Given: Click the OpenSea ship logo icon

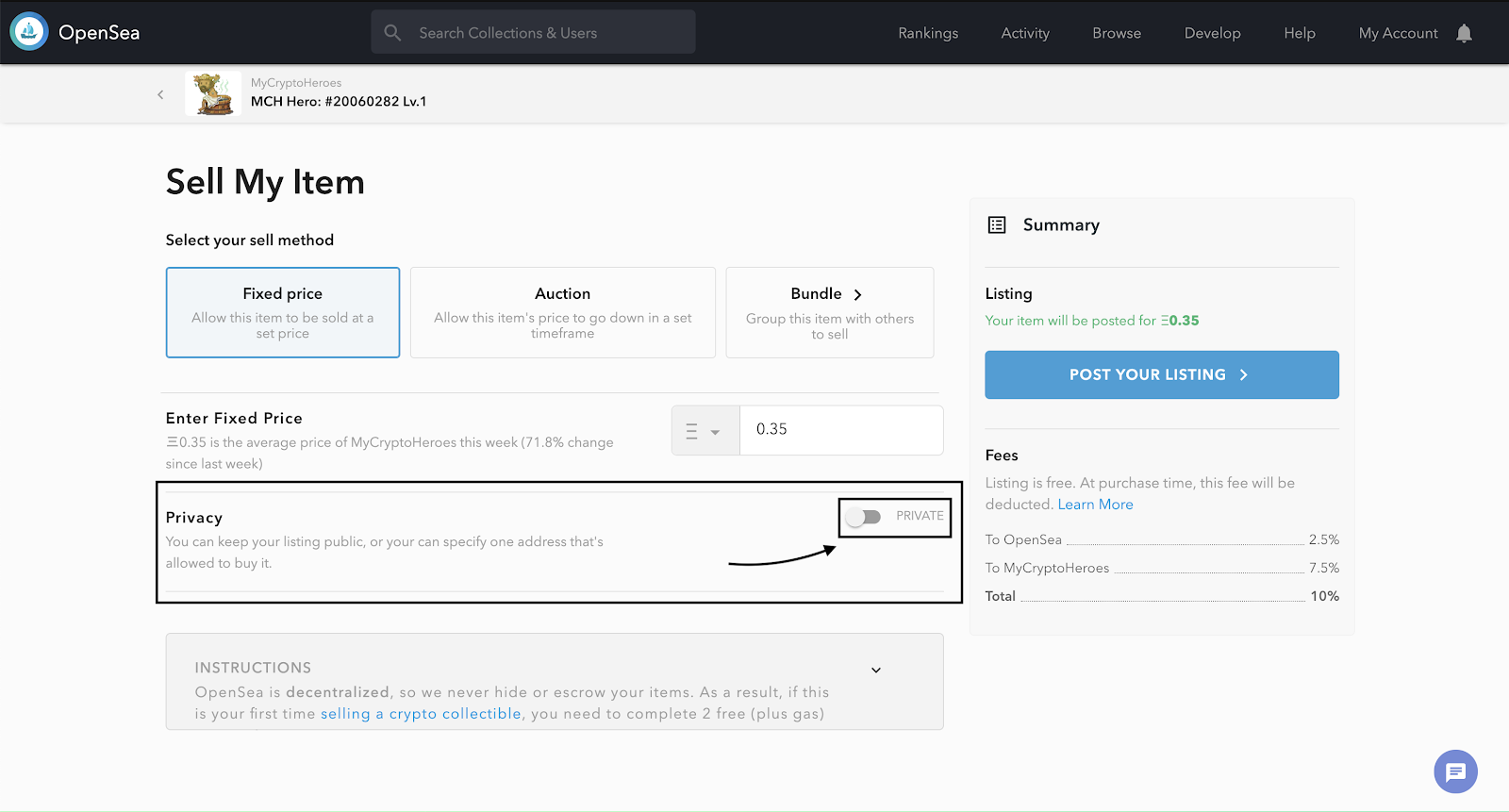Looking at the screenshot, I should pos(29,32).
